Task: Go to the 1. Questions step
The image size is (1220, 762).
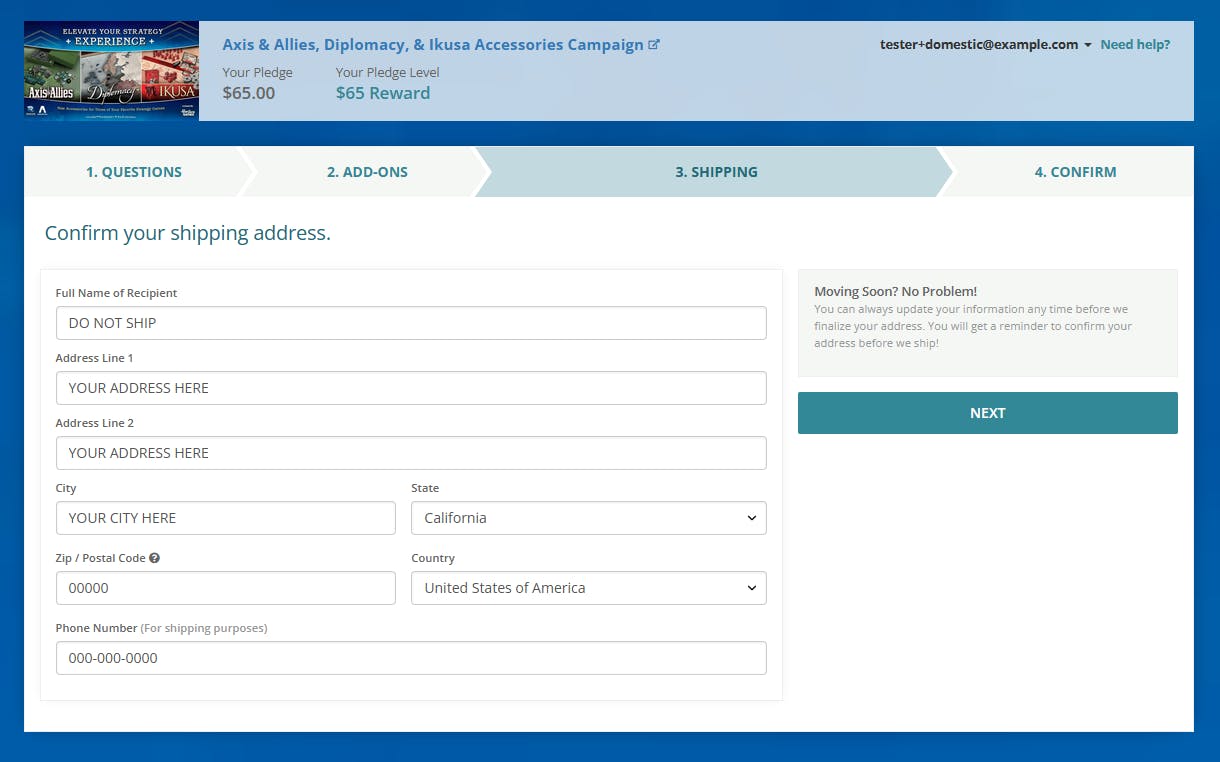Action: (x=134, y=172)
